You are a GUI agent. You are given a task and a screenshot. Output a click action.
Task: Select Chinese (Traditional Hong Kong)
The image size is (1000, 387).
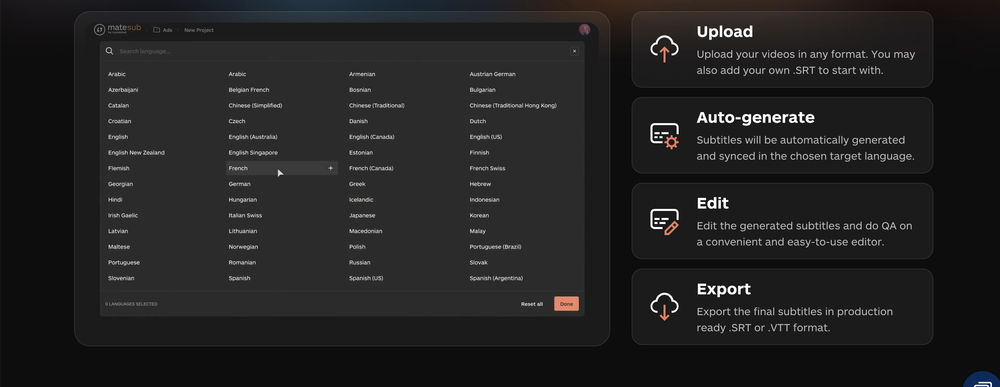(x=513, y=106)
